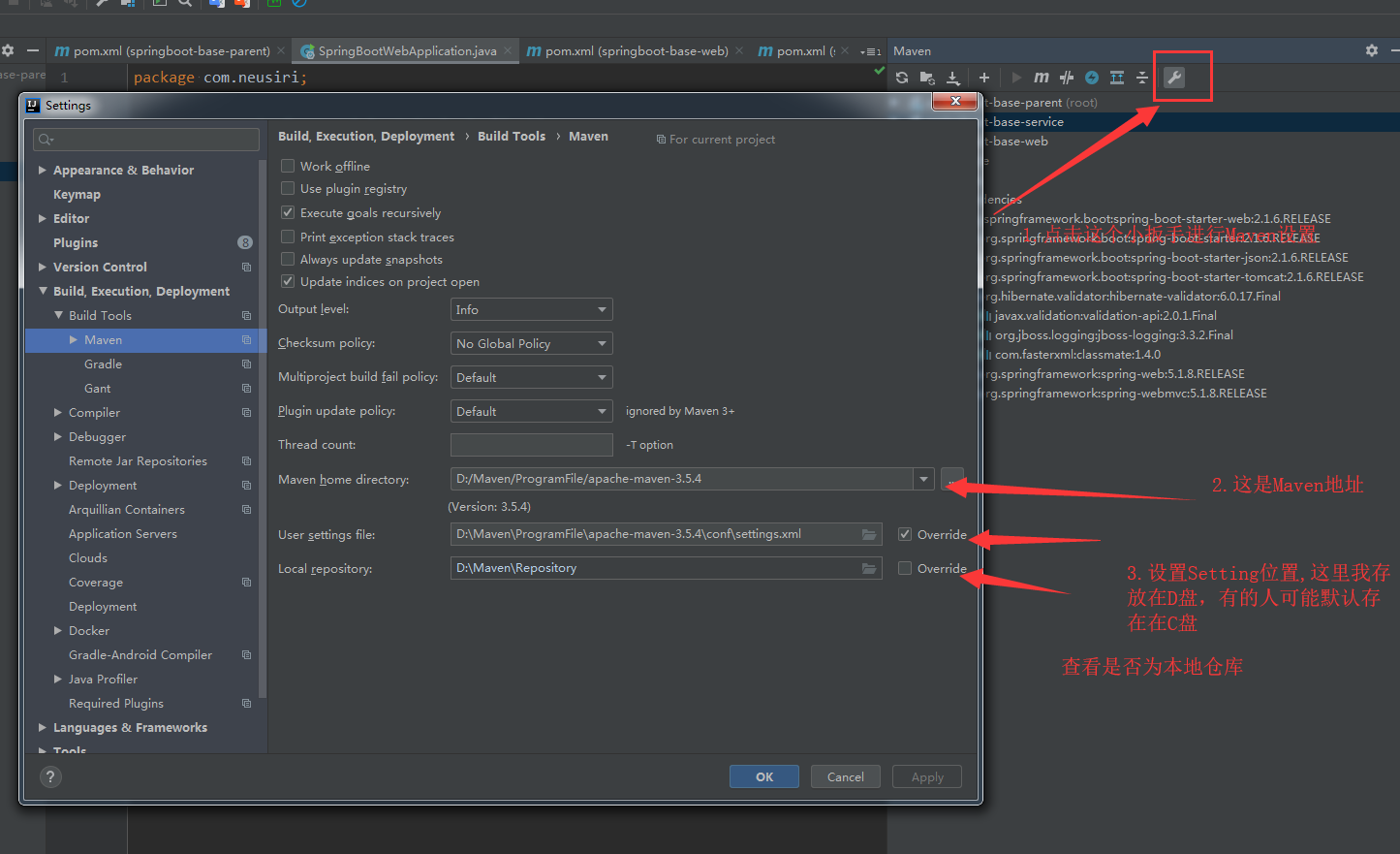Click the folder icon for Local repository
1400x854 pixels.
(870, 569)
